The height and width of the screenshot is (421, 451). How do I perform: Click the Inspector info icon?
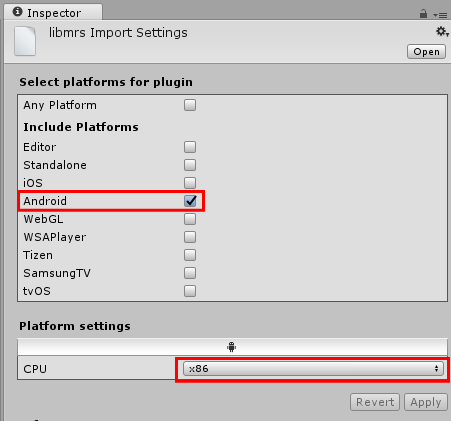coord(17,12)
